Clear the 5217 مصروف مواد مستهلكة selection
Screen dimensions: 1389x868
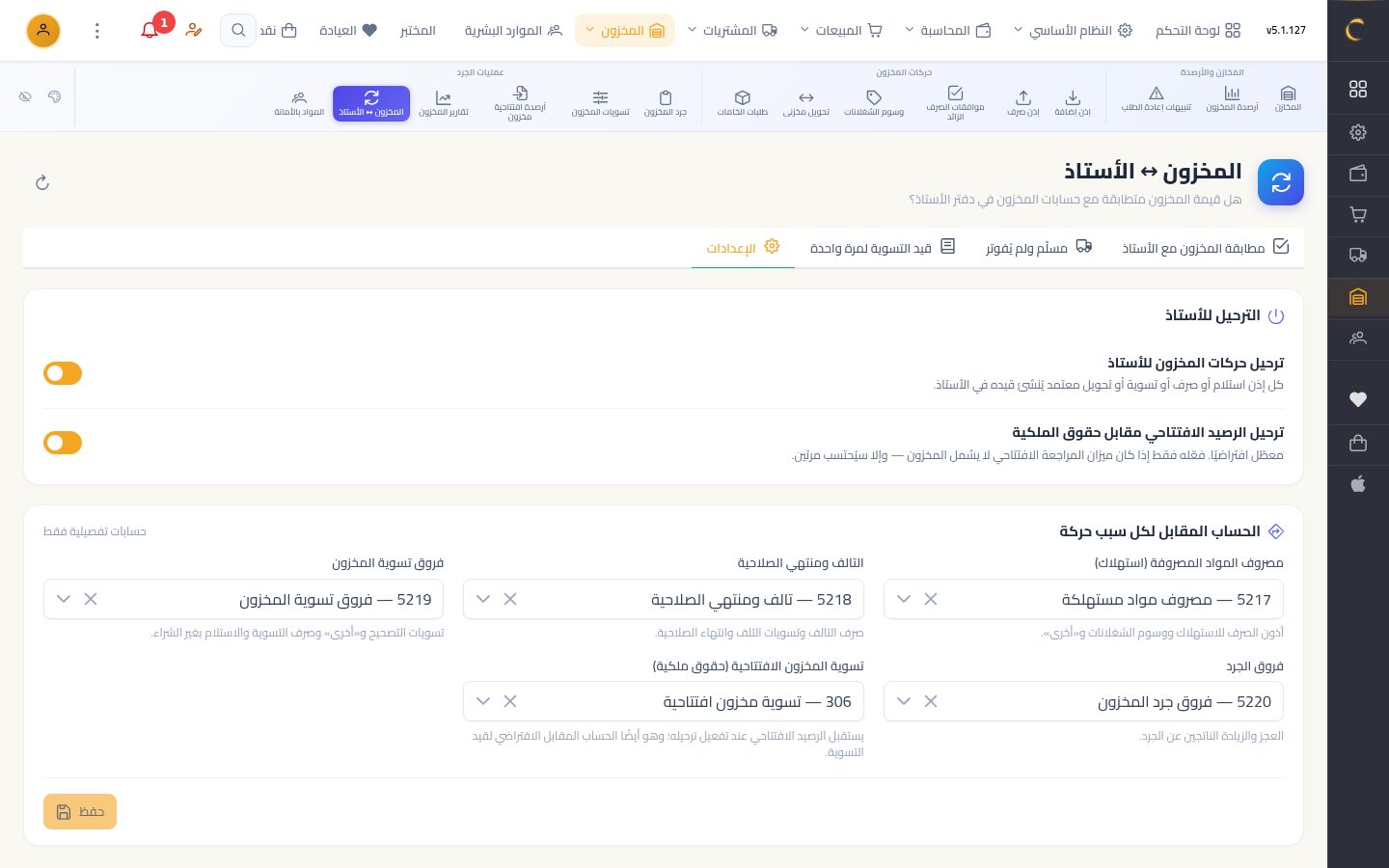click(x=931, y=599)
